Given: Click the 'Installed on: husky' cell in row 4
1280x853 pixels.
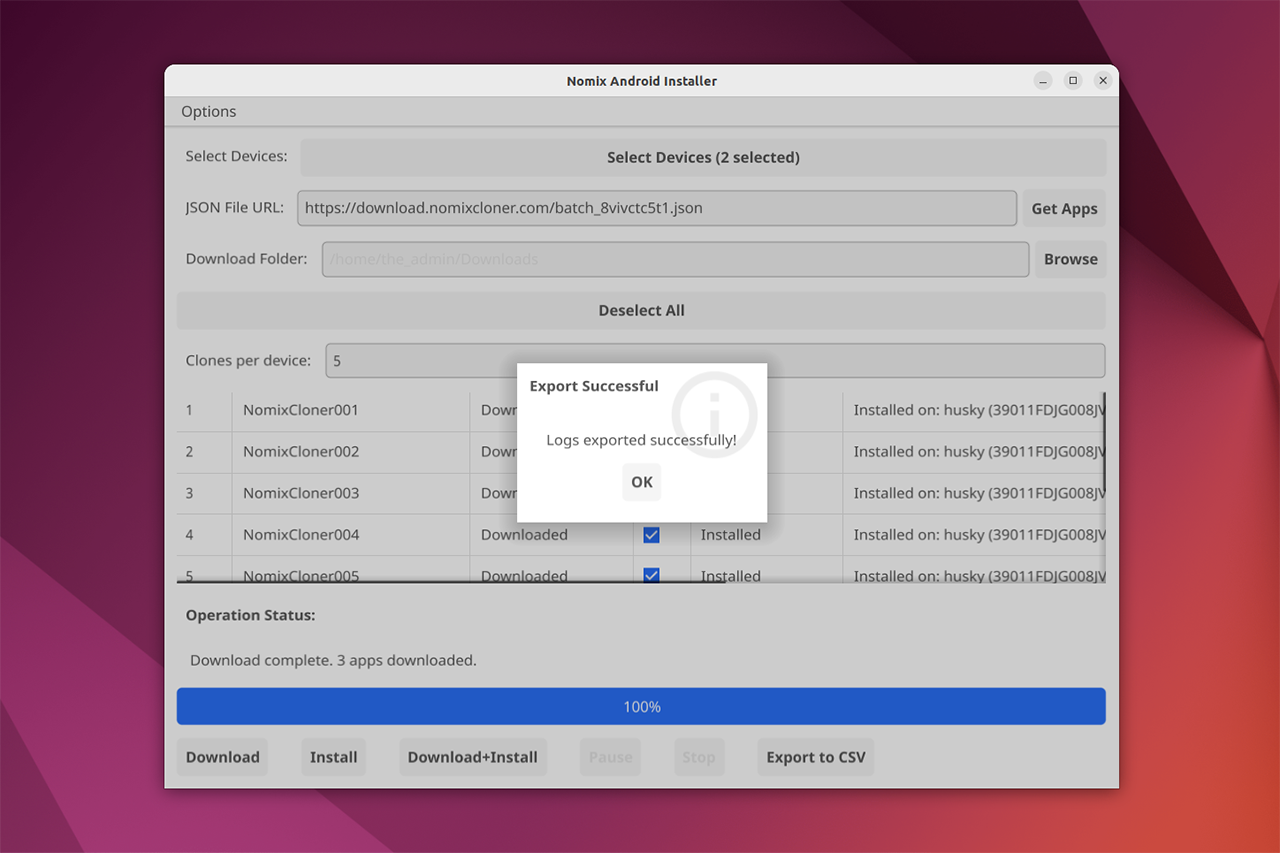Looking at the screenshot, I should (973, 535).
